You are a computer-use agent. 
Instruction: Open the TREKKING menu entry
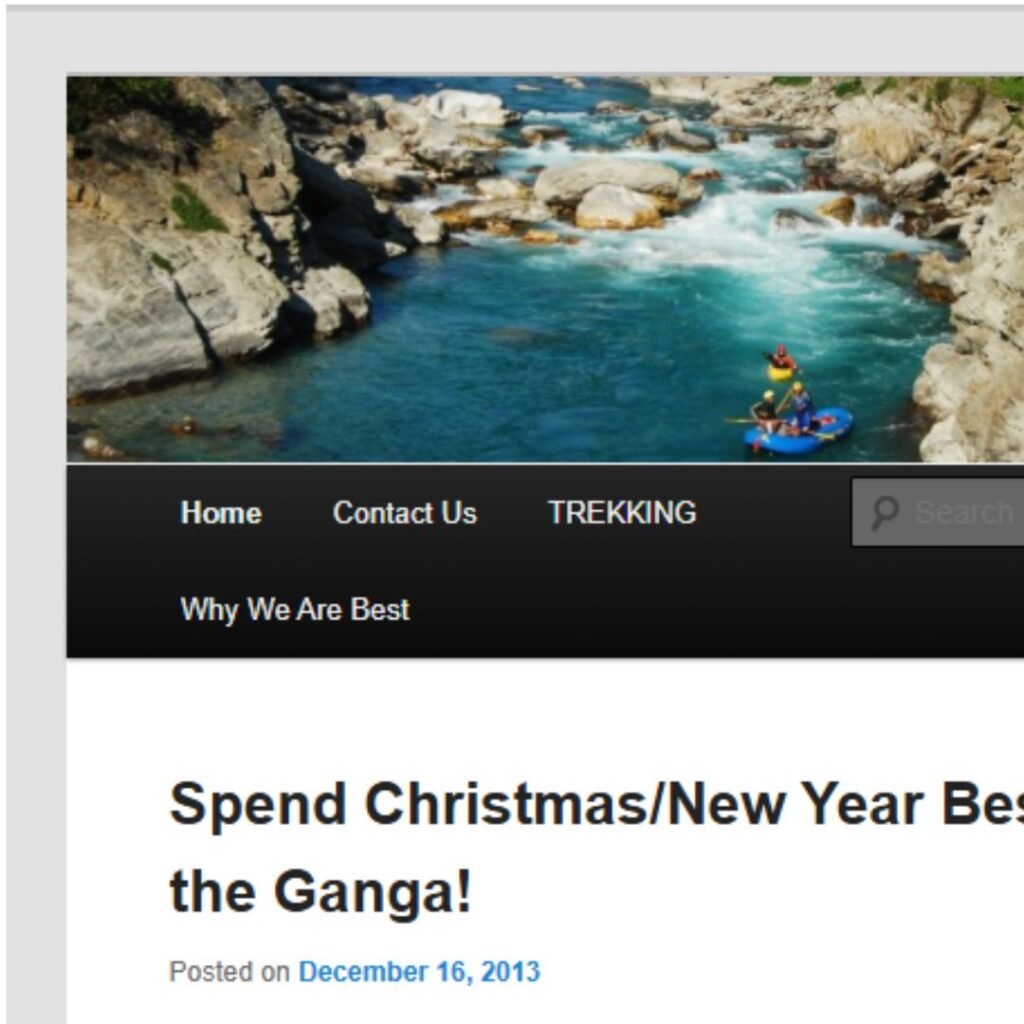pos(622,513)
